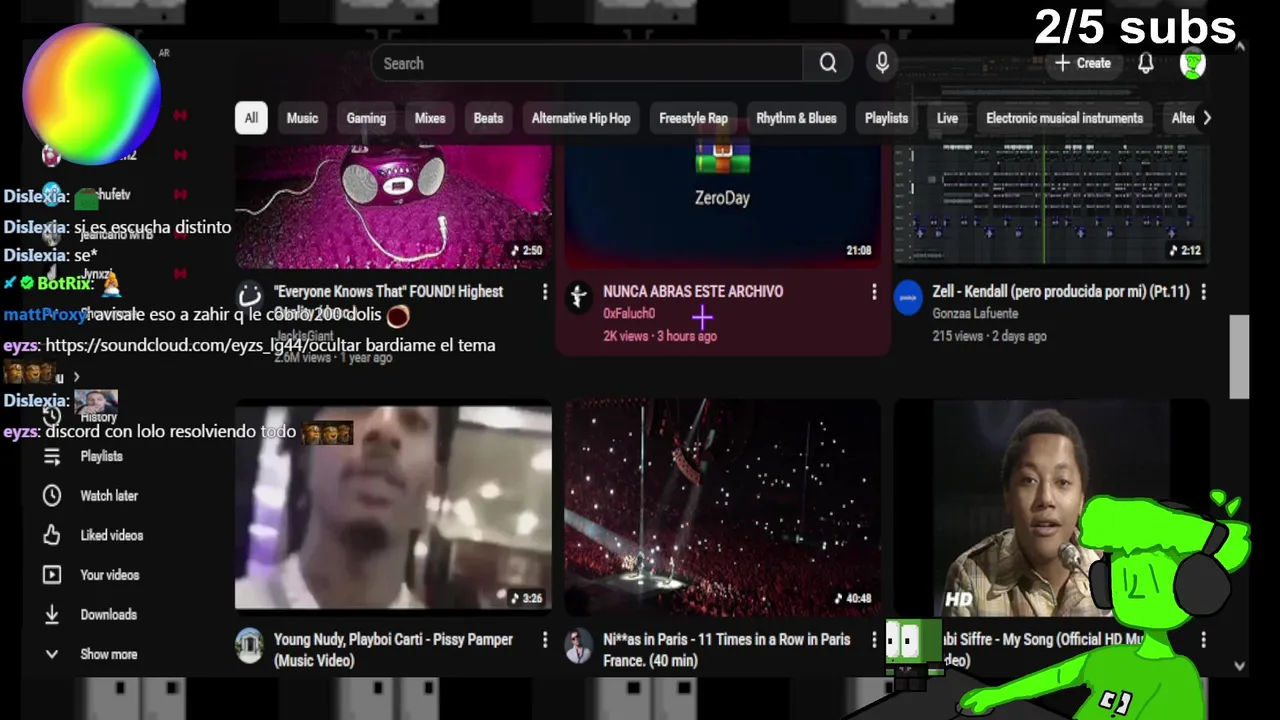Viewport: 1280px width, 720px height.
Task: Open NUNCA ABRAS ESTE ARCHIVO video title
Action: 693,292
